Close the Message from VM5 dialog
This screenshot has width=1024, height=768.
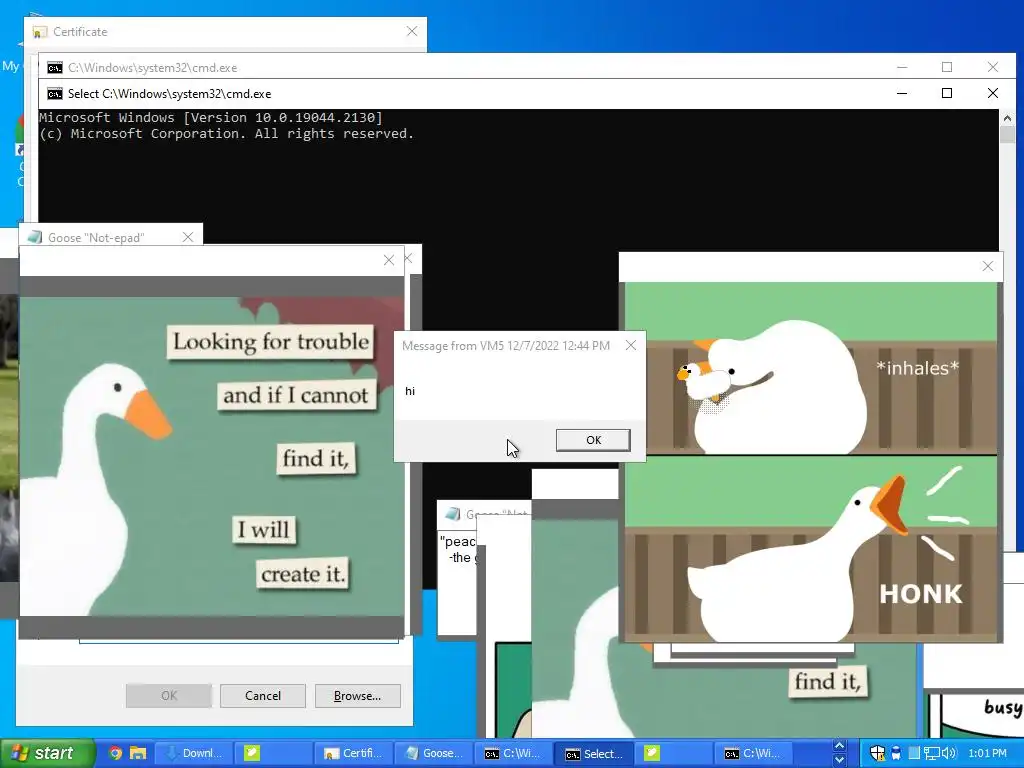[x=630, y=345]
